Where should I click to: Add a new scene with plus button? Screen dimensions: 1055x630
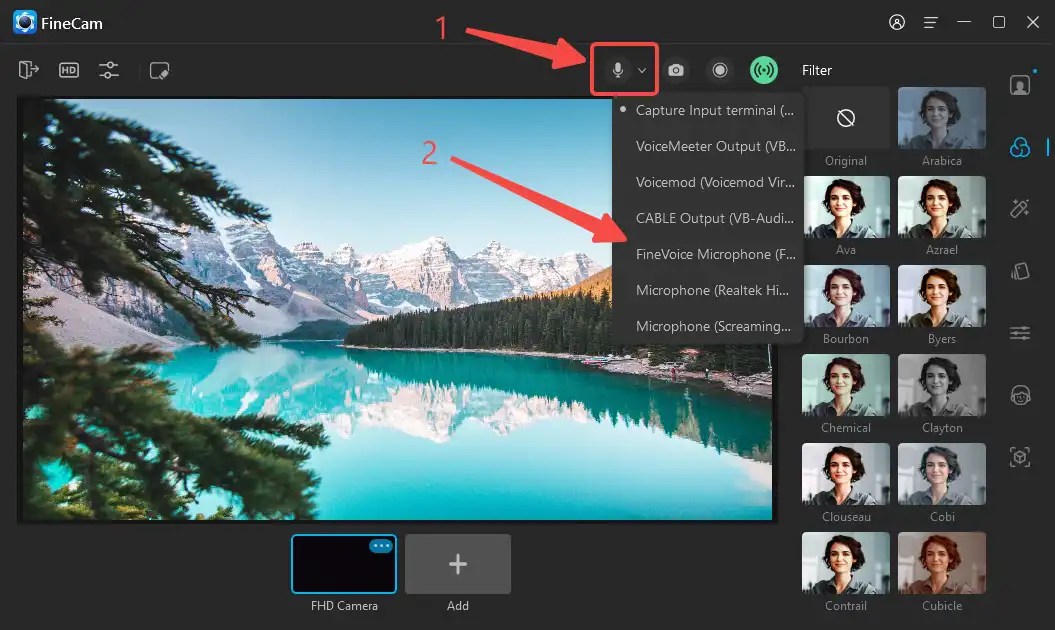458,564
